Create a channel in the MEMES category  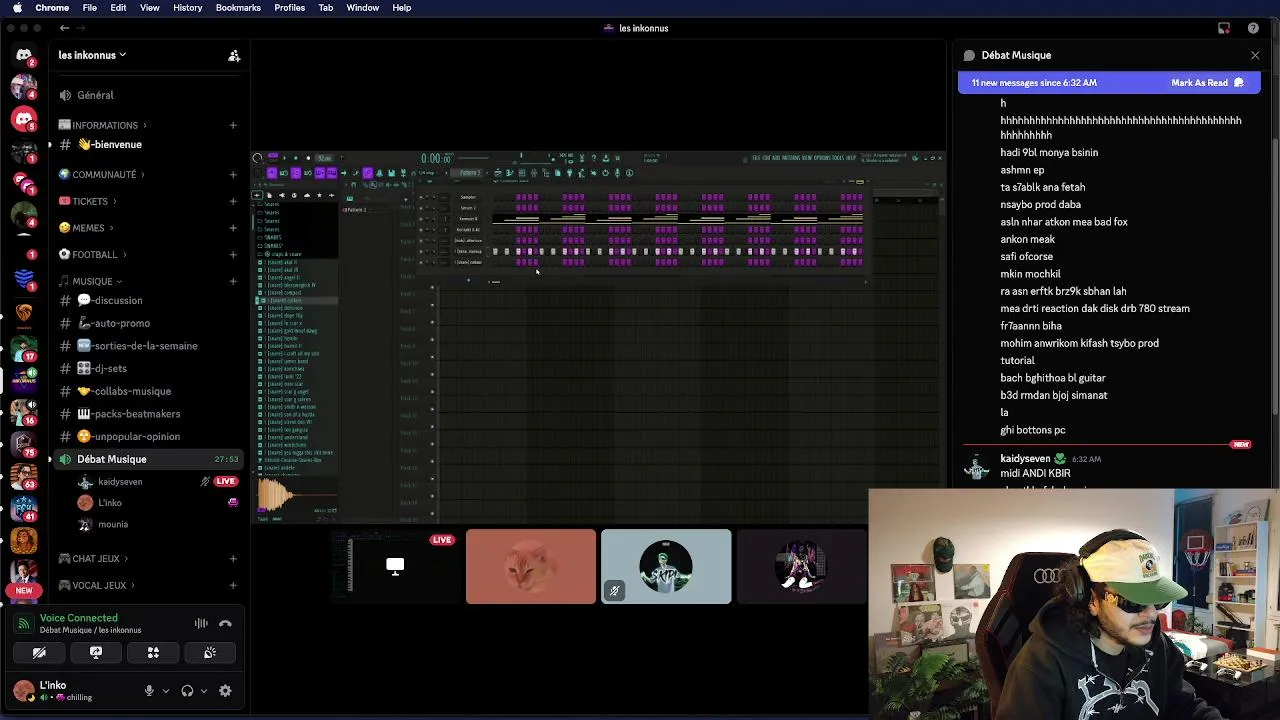(x=233, y=228)
